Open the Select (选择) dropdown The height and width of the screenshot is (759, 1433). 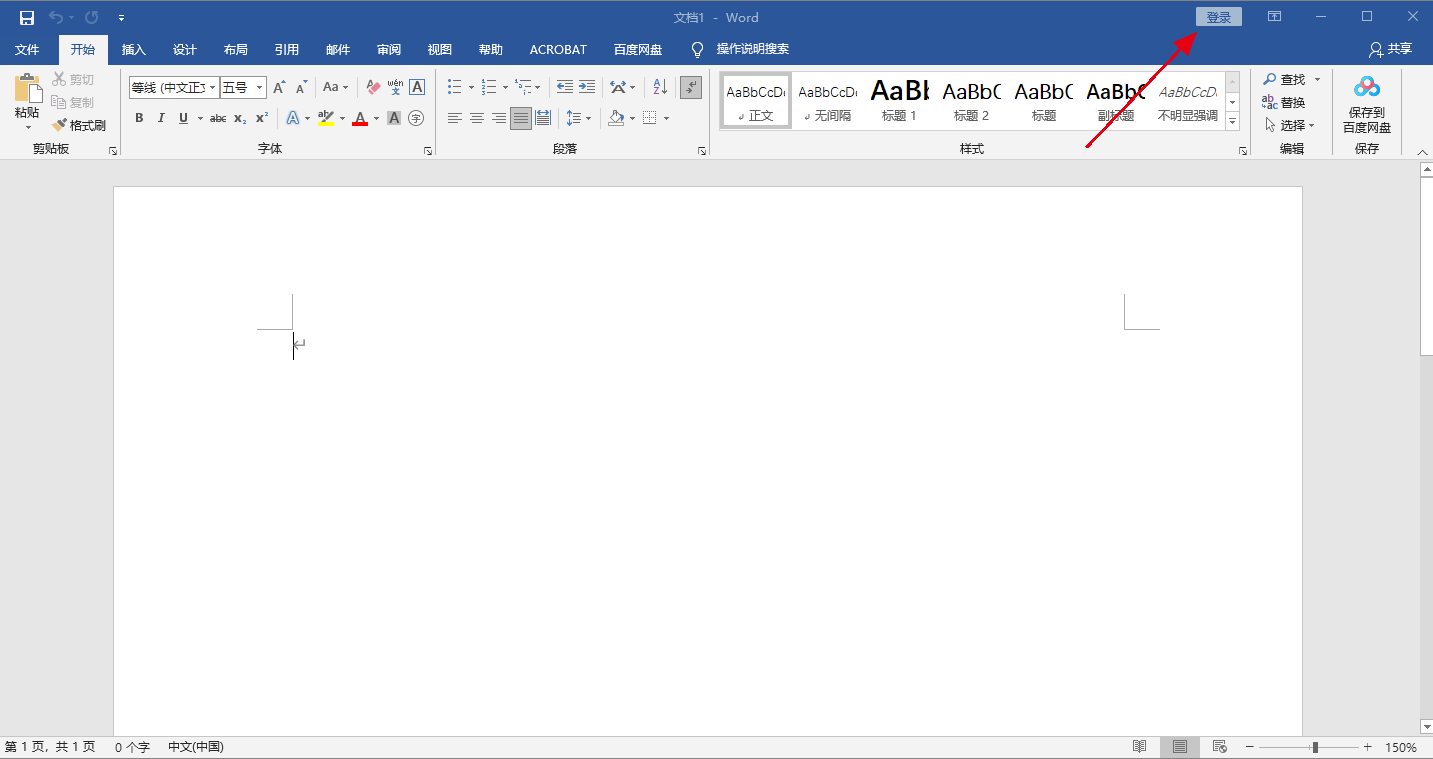[1291, 126]
